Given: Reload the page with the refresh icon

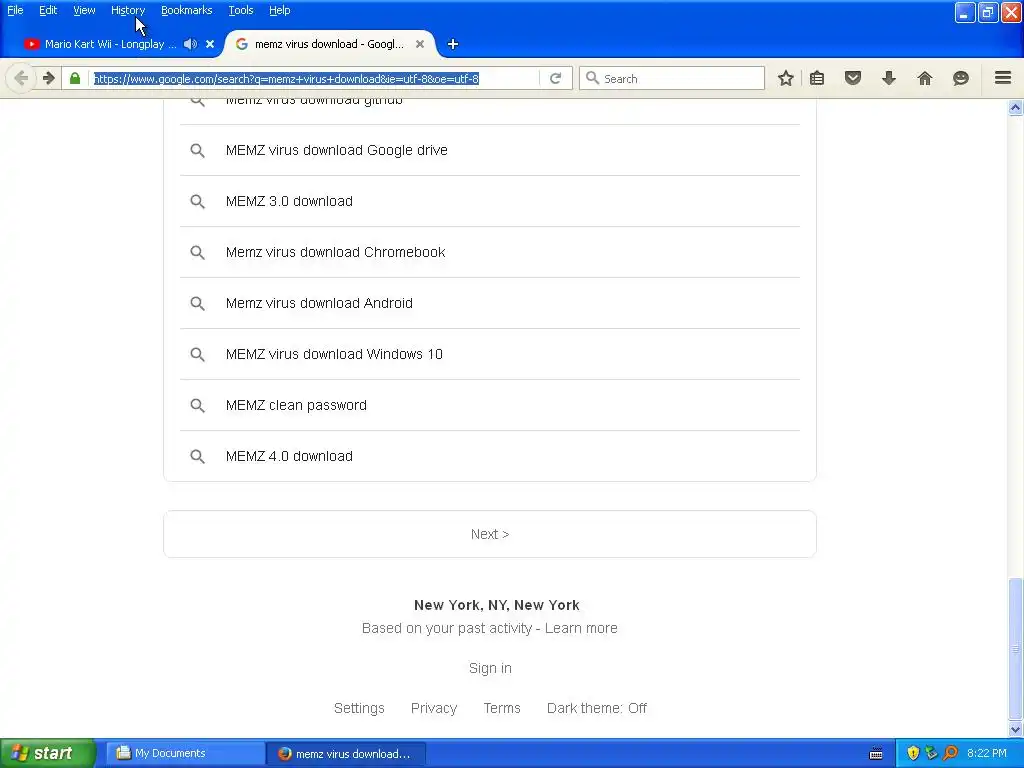Looking at the screenshot, I should 556,78.
